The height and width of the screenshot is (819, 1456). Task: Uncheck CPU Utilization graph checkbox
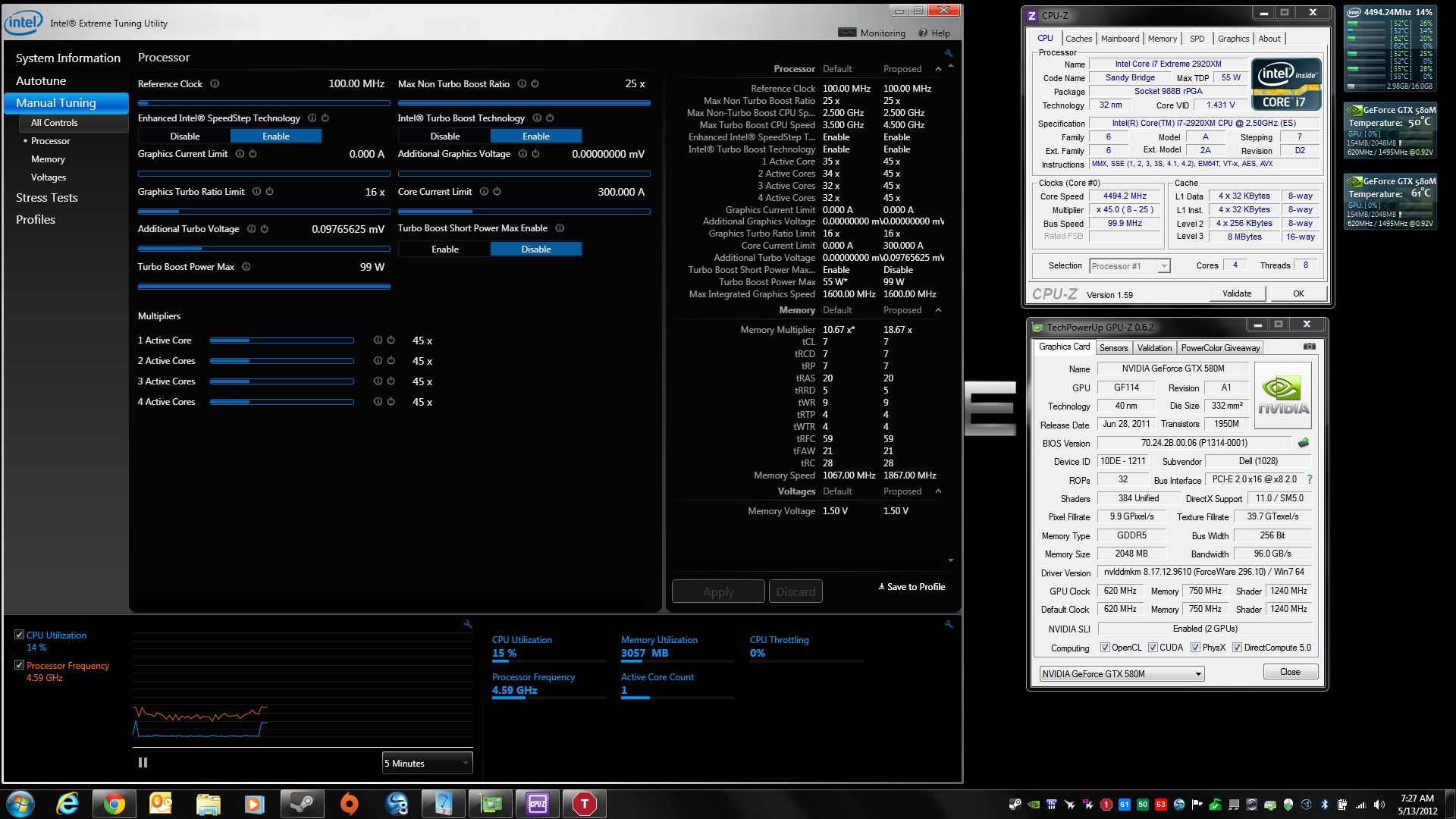(19, 635)
